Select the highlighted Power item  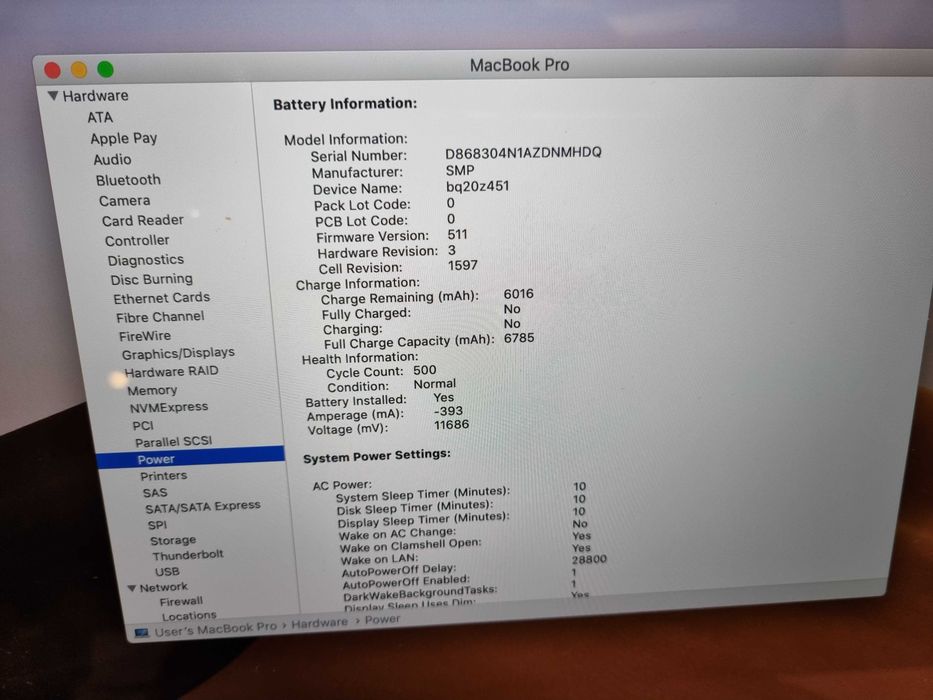190,458
